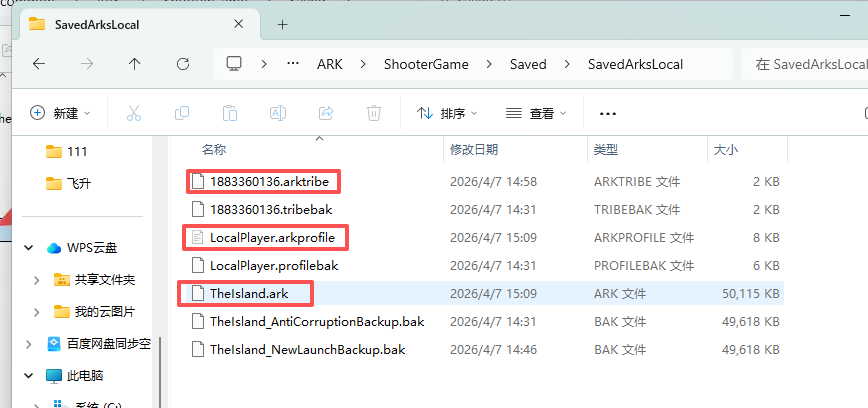Viewport: 868px width, 408px height.
Task: Click ShooterGame in the address breadcrumb
Action: coord(421,64)
